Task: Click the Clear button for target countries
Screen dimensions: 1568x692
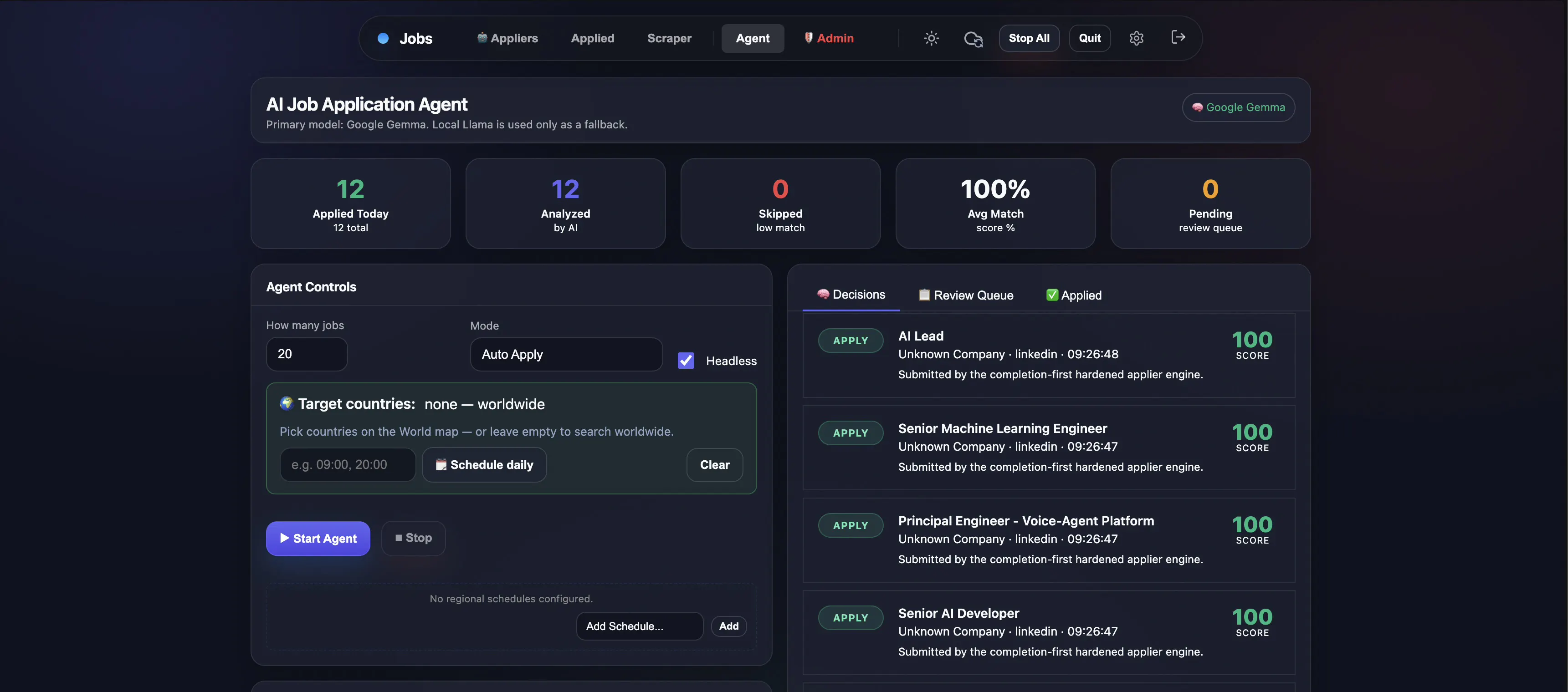Action: pyautogui.click(x=715, y=465)
